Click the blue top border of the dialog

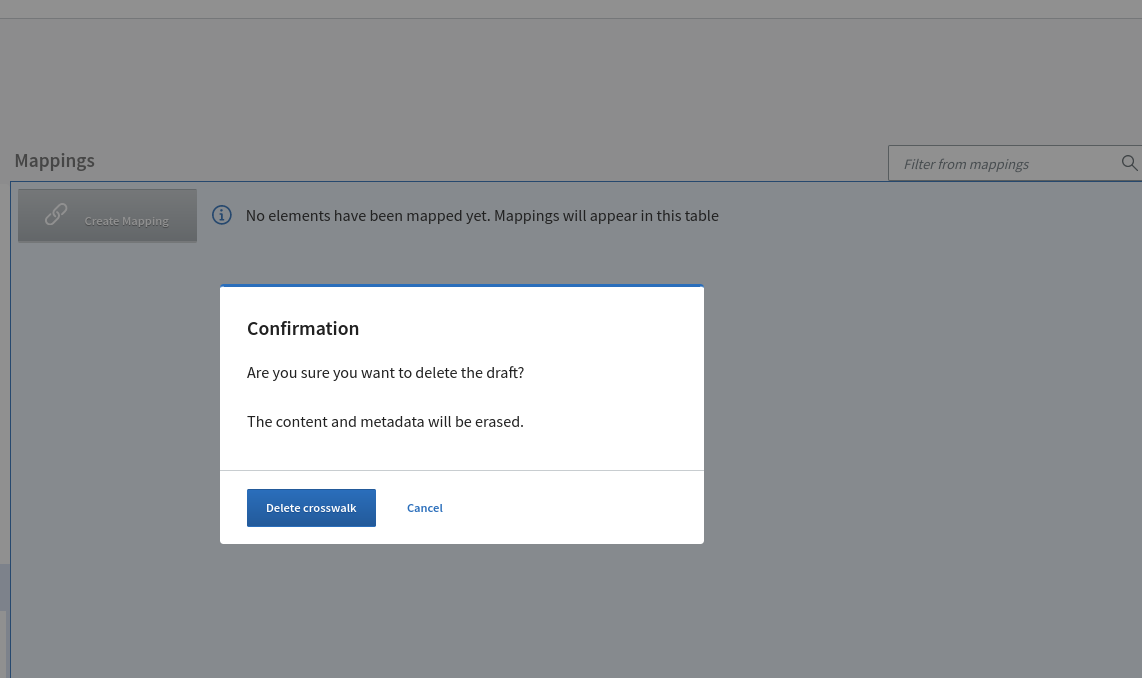tap(462, 285)
